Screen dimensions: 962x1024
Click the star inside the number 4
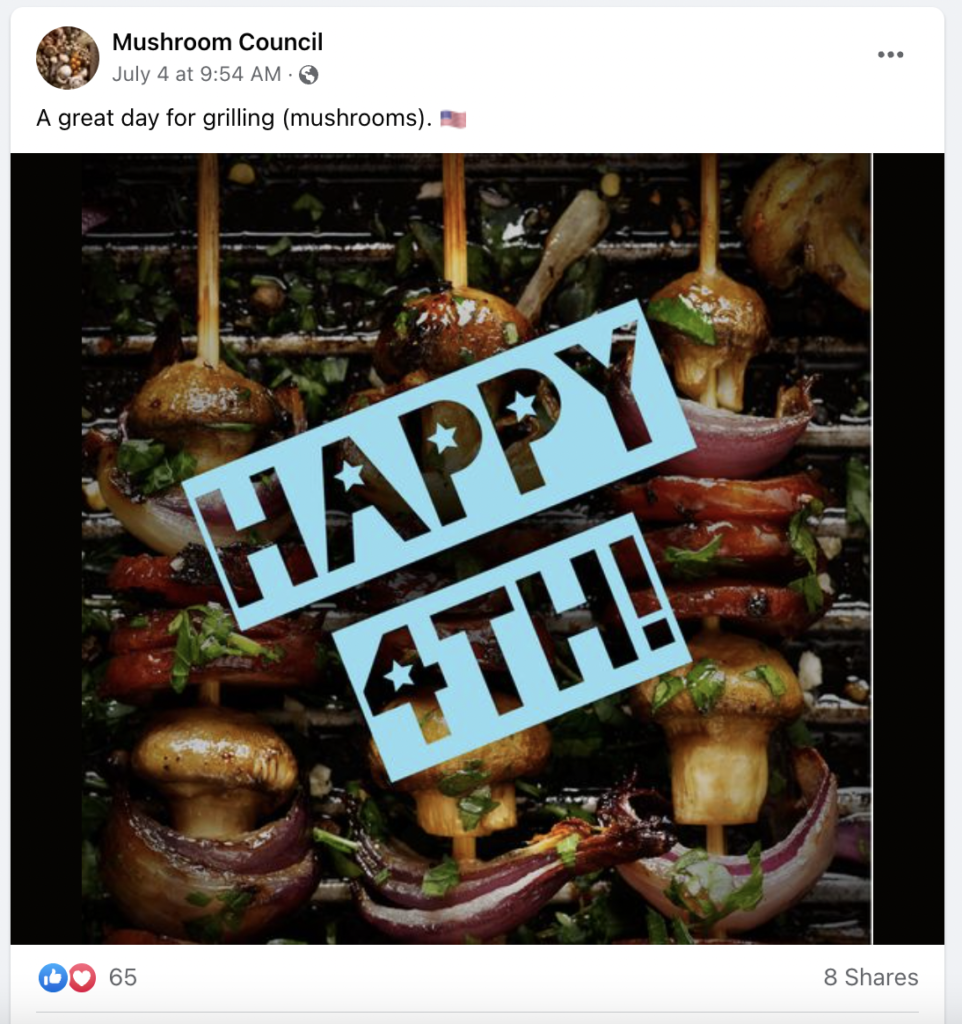click(x=399, y=675)
